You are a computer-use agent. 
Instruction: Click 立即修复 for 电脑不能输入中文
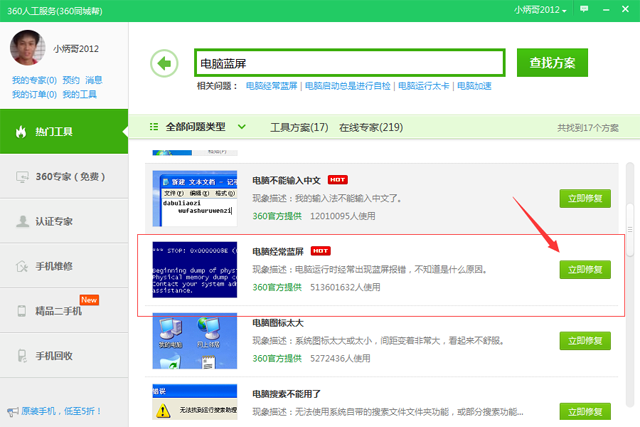(584, 198)
